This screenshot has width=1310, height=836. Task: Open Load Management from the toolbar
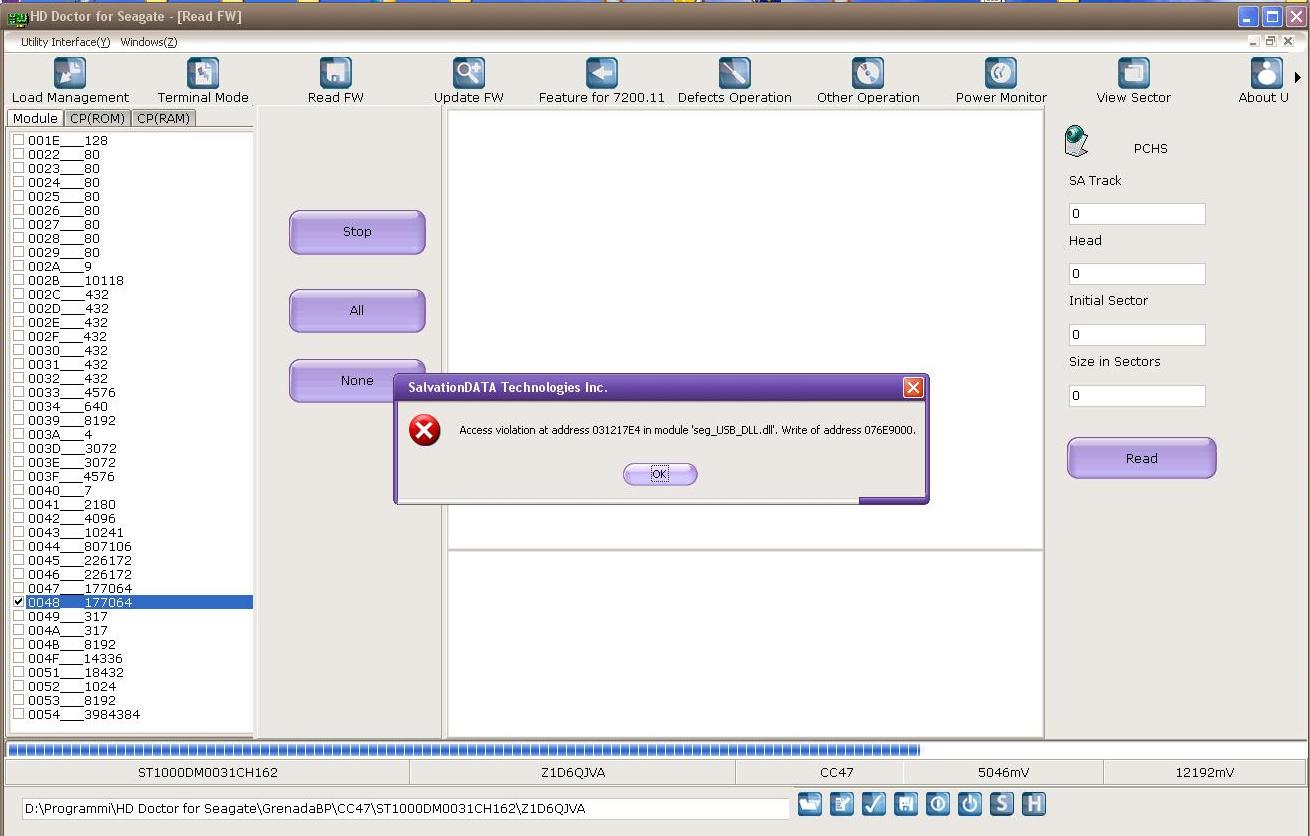[70, 80]
